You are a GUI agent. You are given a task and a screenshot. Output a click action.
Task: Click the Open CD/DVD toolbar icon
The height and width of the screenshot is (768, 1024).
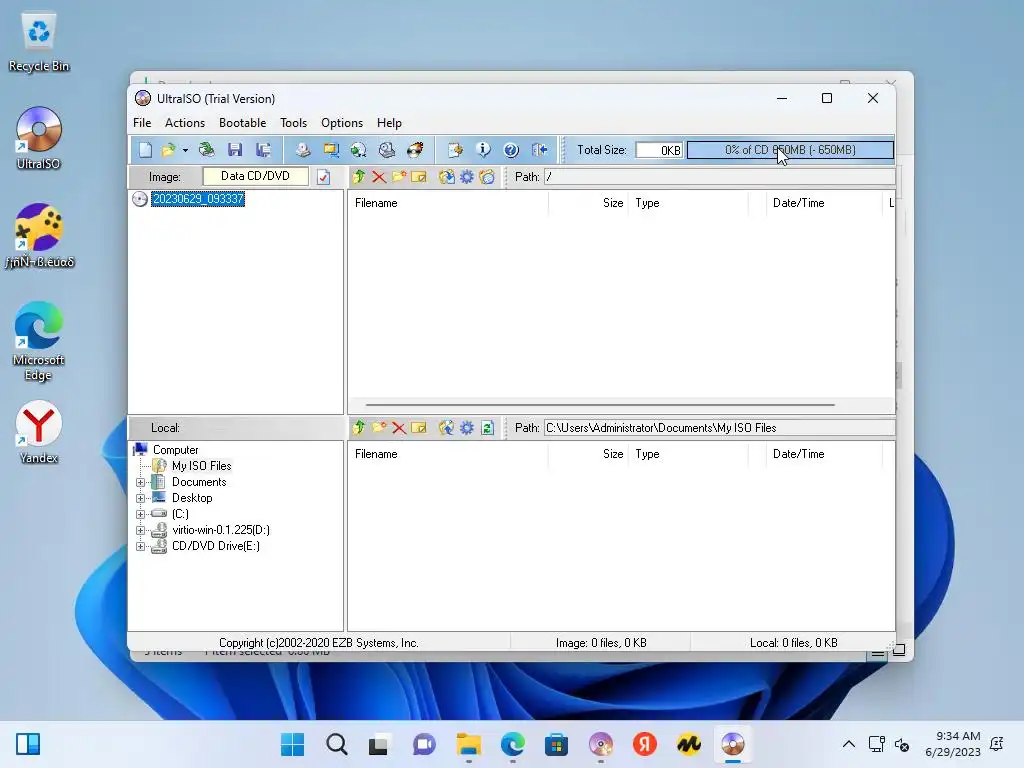(x=206, y=150)
